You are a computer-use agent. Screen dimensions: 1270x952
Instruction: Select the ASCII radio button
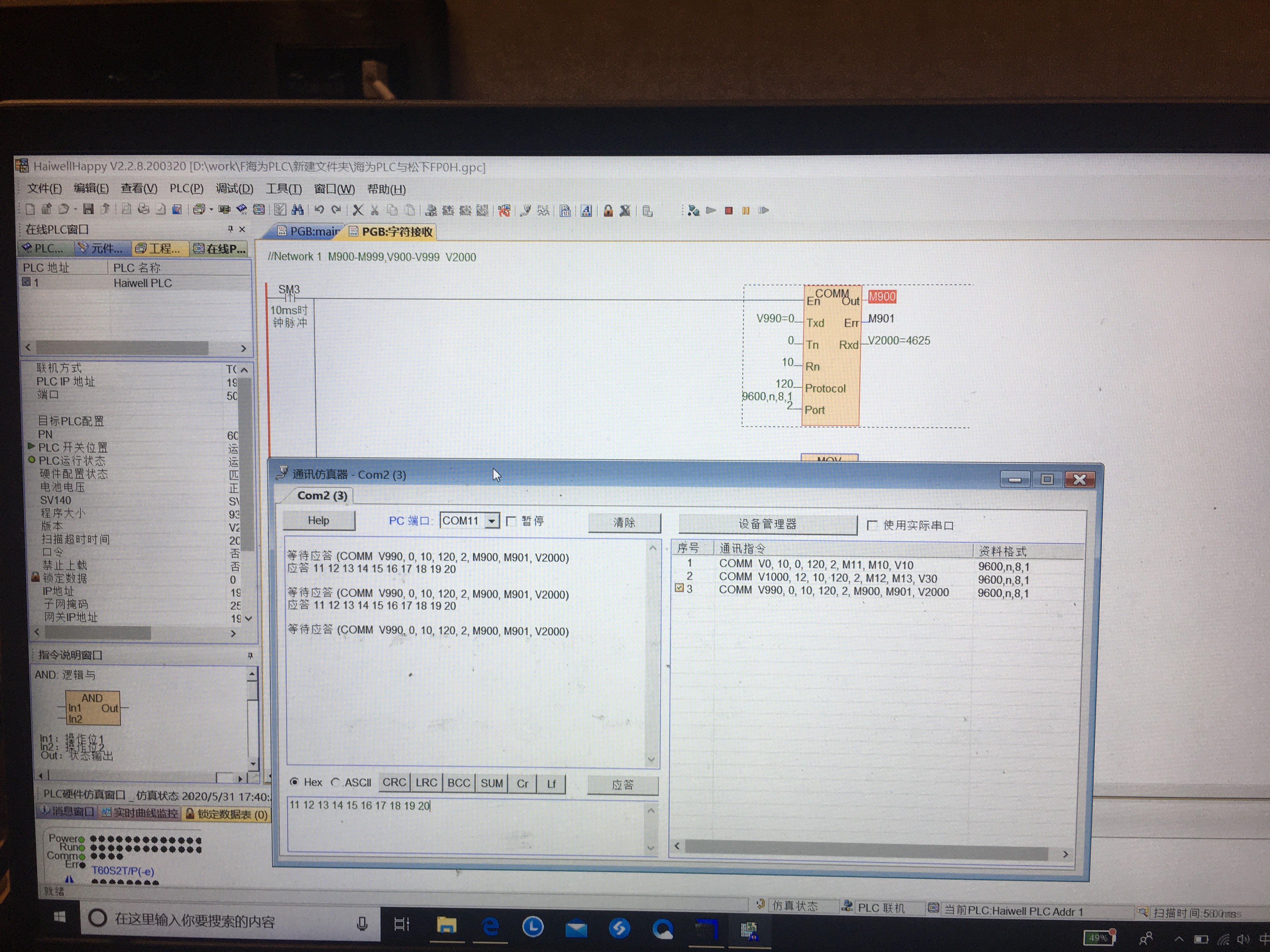[x=335, y=782]
